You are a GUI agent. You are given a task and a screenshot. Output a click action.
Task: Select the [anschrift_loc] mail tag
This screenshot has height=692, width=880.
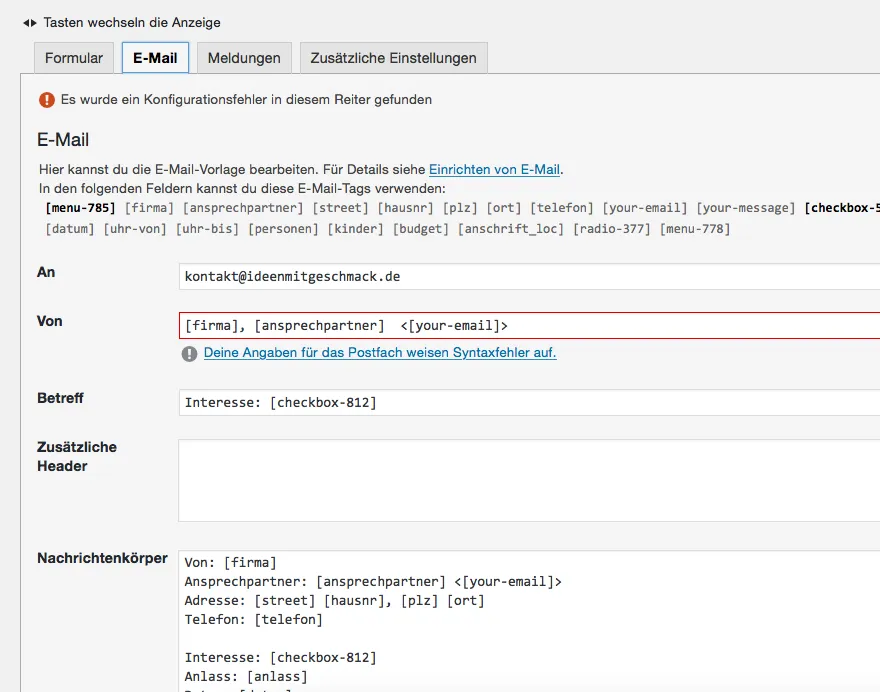(x=510, y=229)
